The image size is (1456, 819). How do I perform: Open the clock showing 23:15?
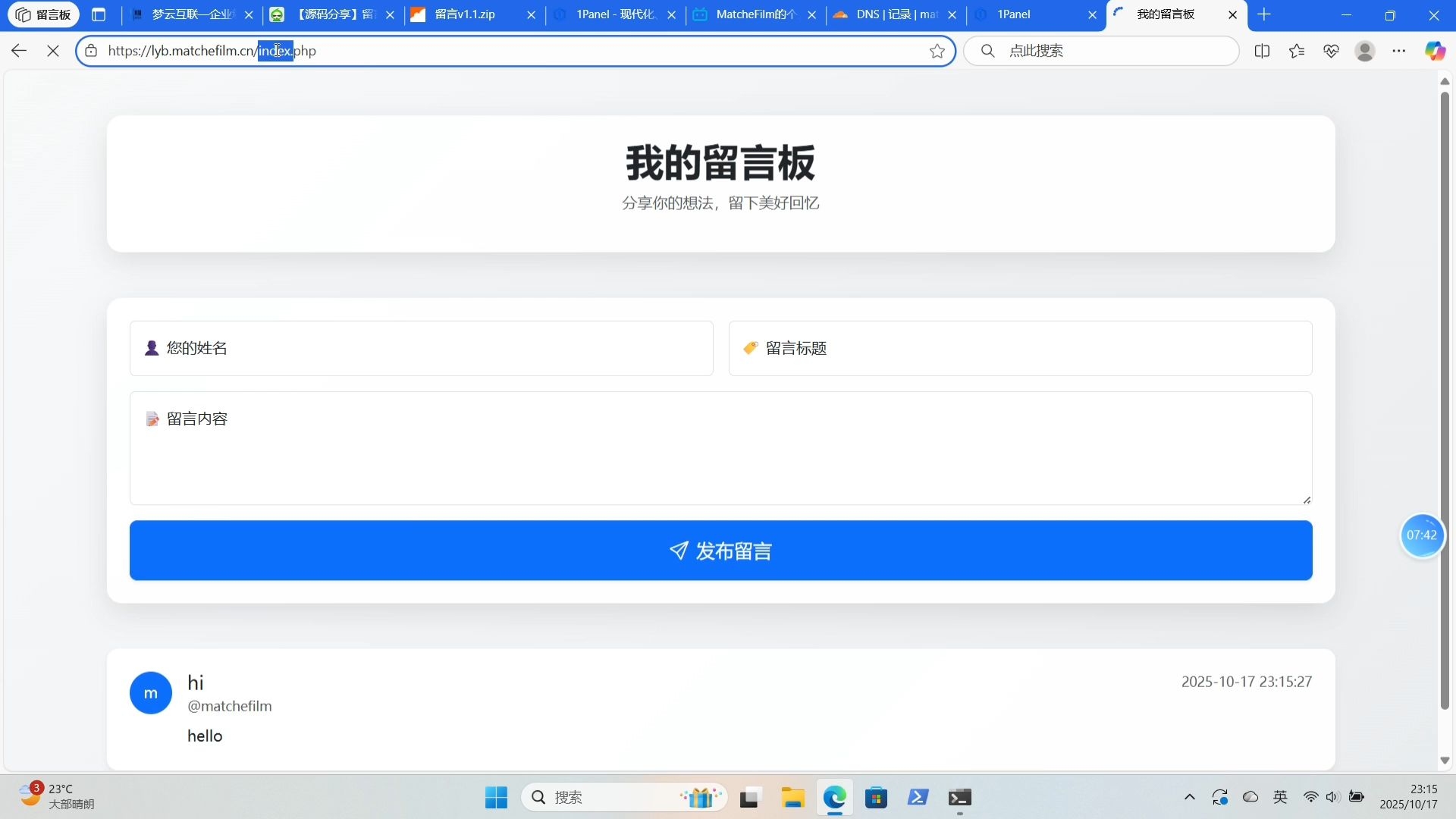pyautogui.click(x=1410, y=797)
